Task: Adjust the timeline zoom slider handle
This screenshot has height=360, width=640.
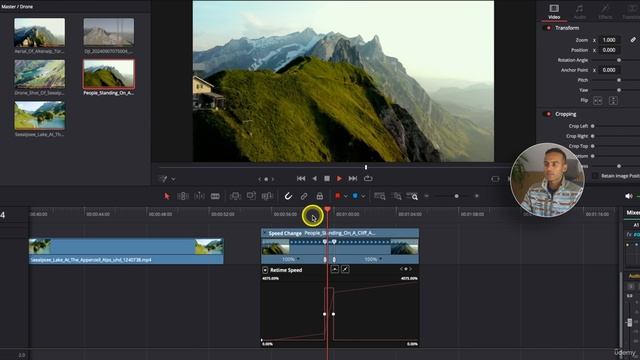Action: (456, 196)
